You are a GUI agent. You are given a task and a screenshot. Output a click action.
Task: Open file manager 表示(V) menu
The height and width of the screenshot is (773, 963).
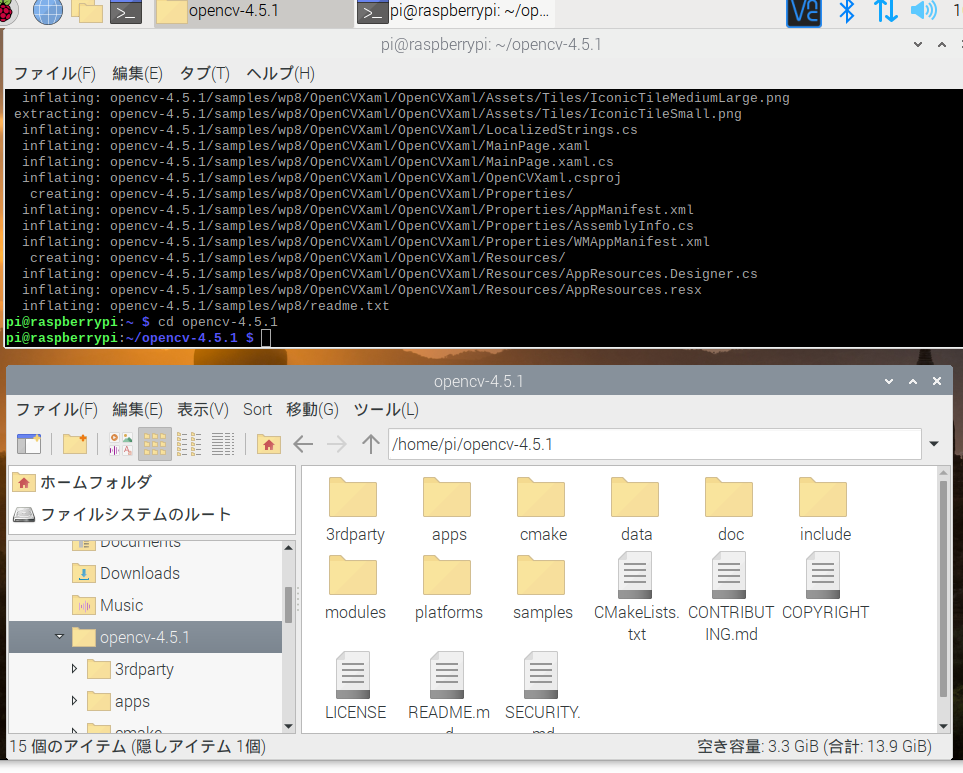pos(203,410)
